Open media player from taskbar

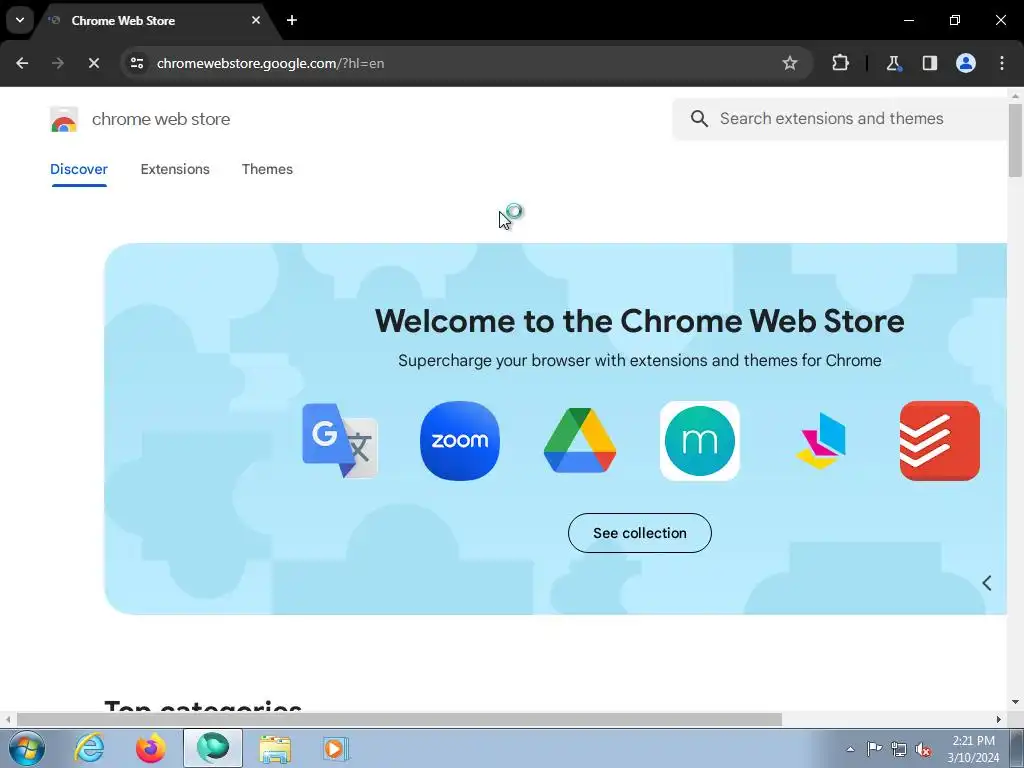[336, 748]
